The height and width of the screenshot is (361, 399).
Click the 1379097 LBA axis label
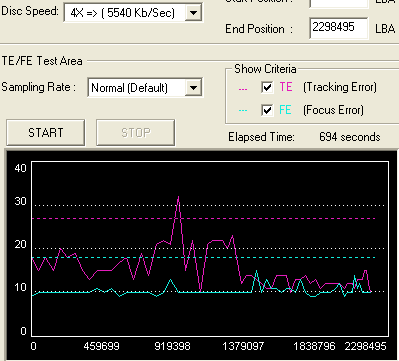click(243, 346)
